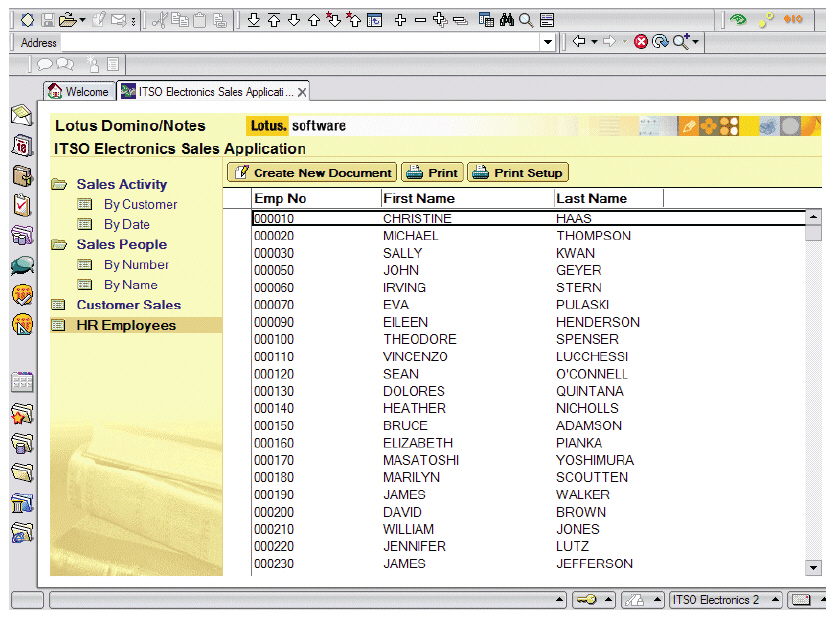
Task: Click the Emp No column header
Action: tap(316, 198)
